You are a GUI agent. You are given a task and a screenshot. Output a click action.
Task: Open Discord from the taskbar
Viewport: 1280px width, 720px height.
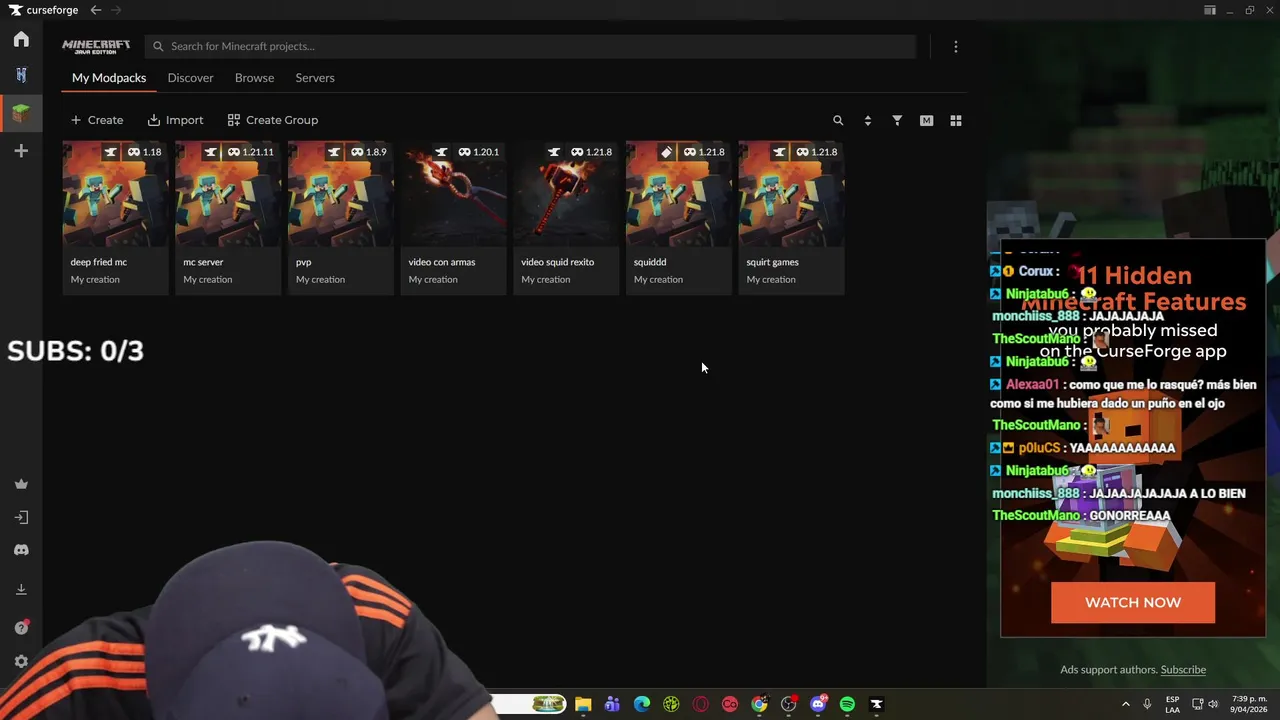tap(819, 704)
